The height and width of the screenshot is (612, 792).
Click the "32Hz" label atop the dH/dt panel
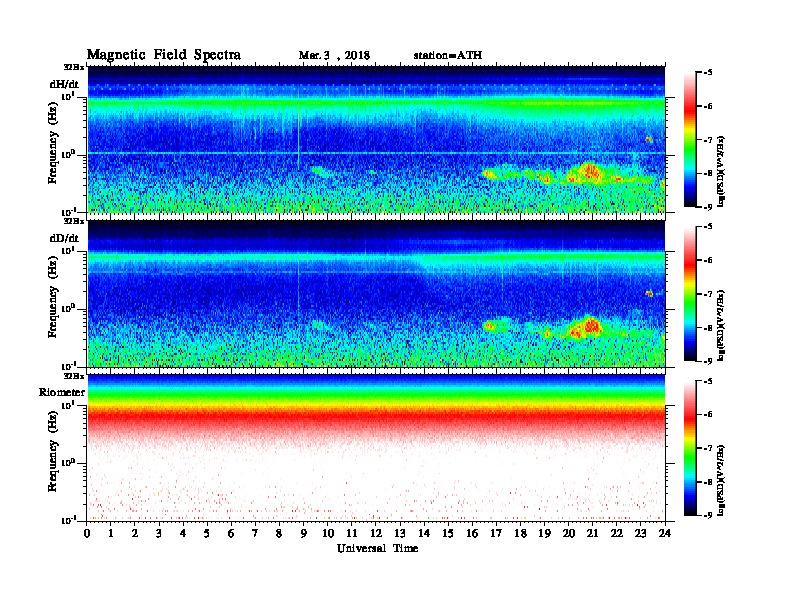[x=74, y=67]
